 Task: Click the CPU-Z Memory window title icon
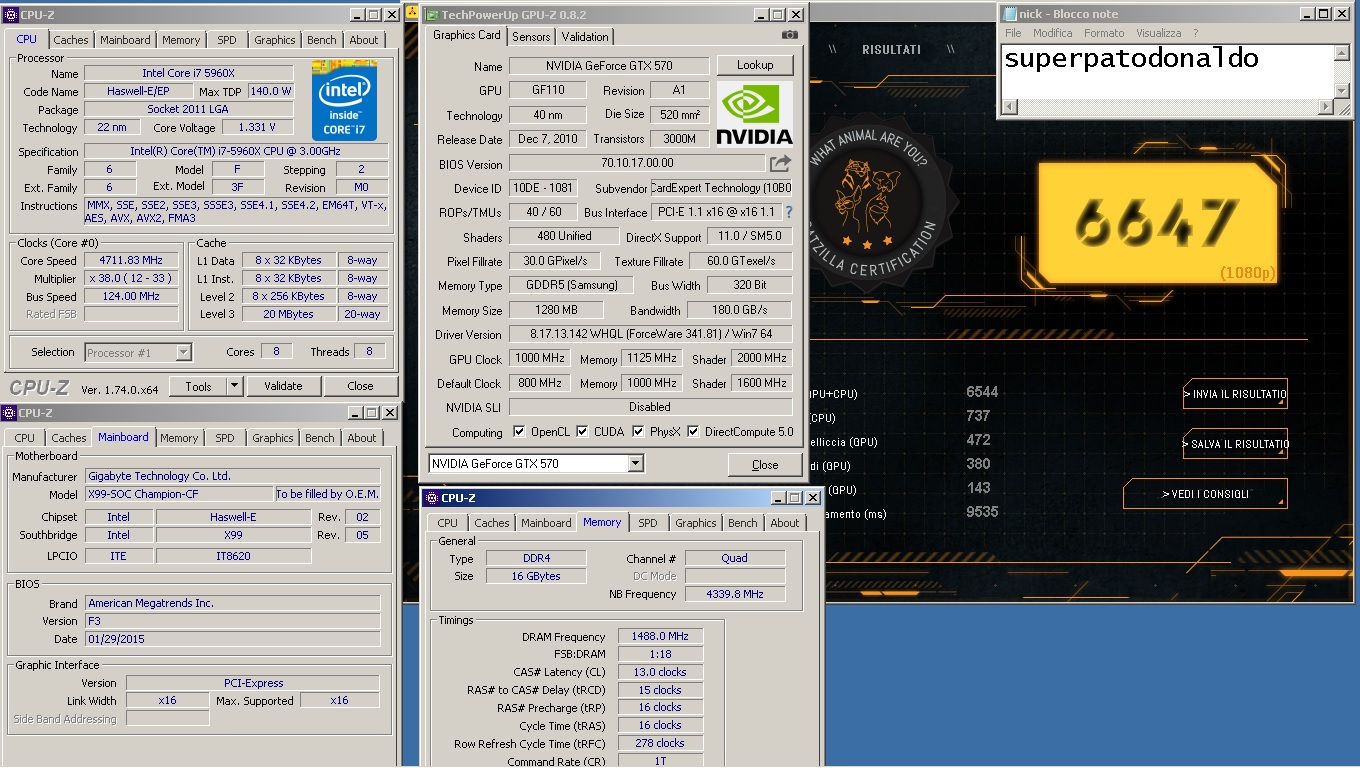pos(430,498)
